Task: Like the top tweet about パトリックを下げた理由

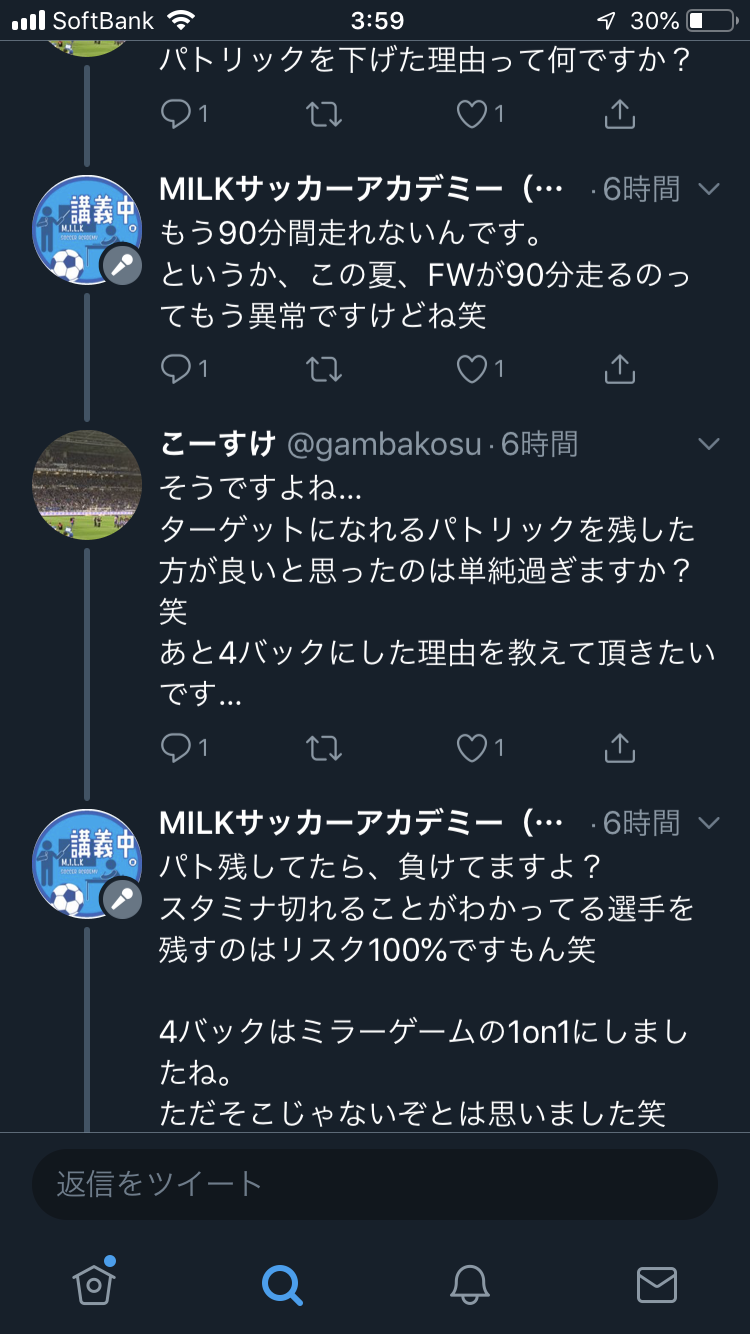Action: (471, 114)
